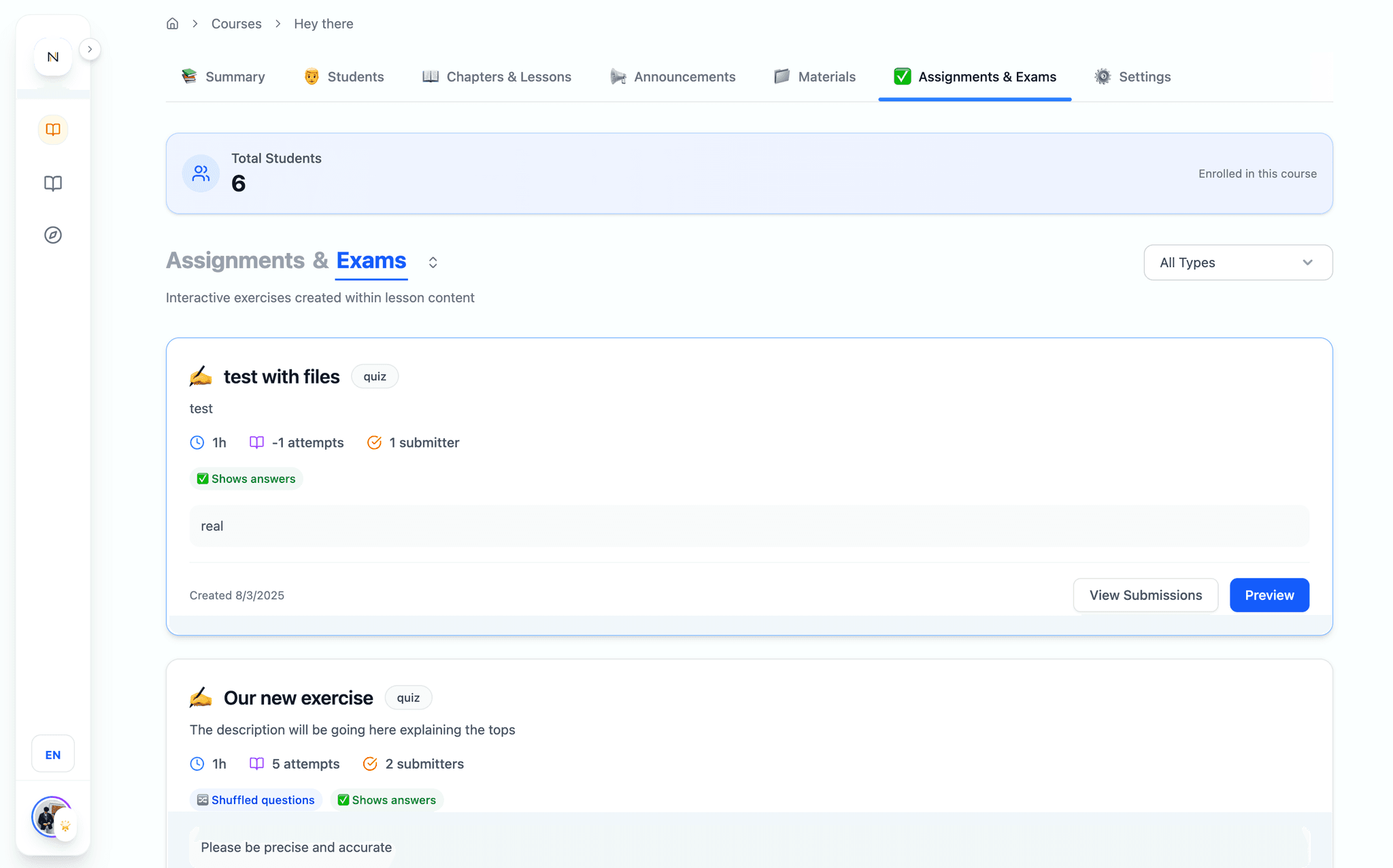This screenshot has width=1393, height=868.
Task: Click the writing-hand icon beside test with files
Action: 201,376
